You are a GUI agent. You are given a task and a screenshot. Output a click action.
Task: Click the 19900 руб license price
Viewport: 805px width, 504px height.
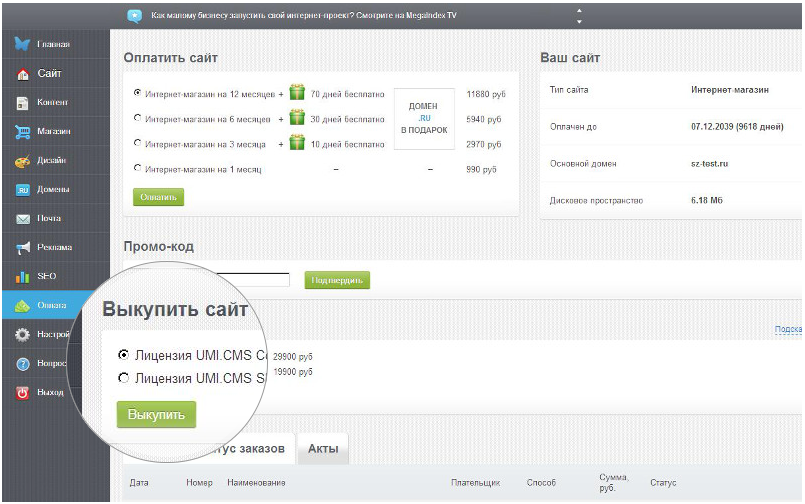pyautogui.click(x=293, y=372)
